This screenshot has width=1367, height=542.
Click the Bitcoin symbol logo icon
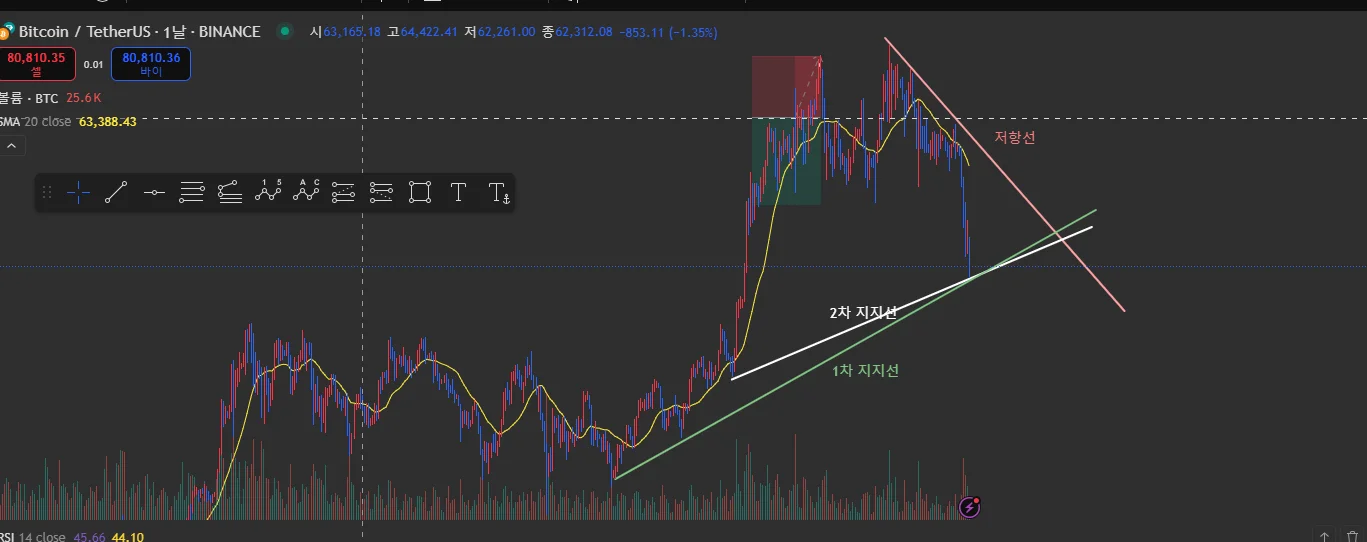point(6,32)
